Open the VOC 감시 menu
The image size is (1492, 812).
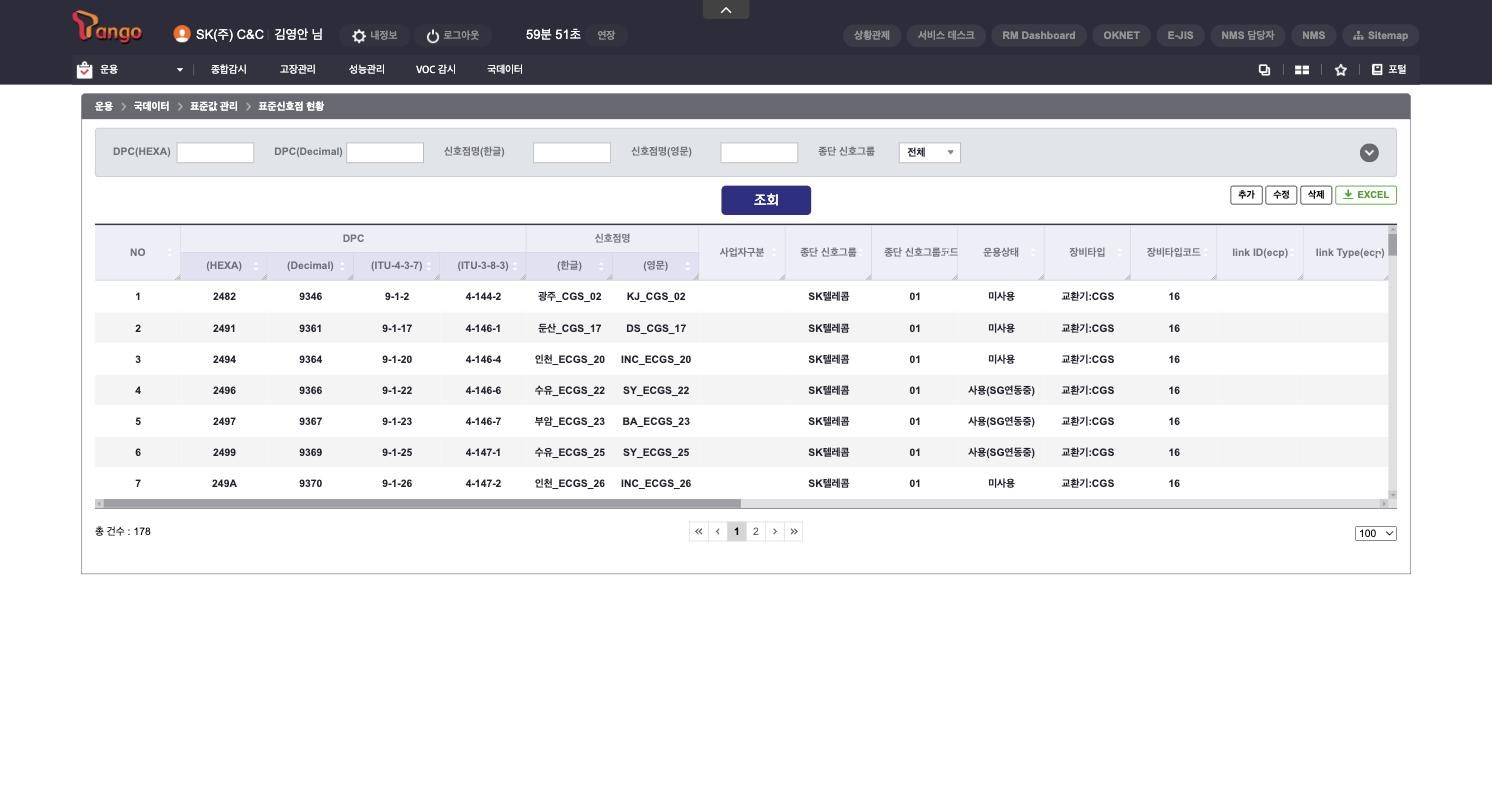pos(435,70)
